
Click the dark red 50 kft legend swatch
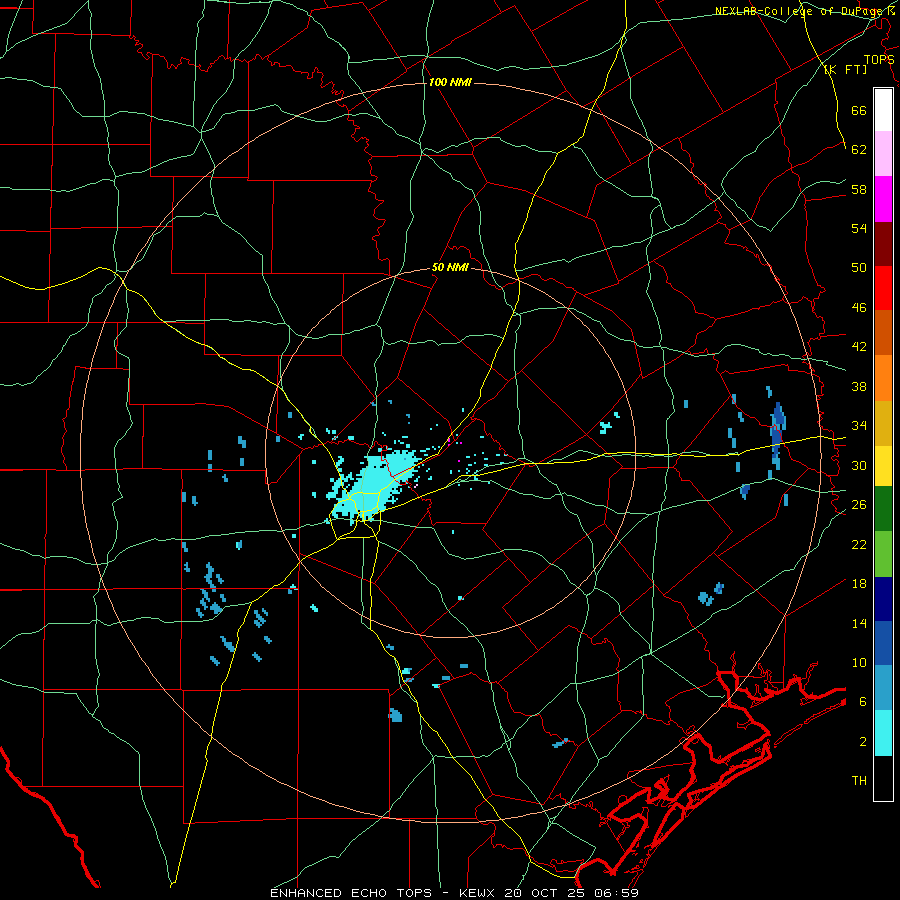pyautogui.click(x=883, y=244)
